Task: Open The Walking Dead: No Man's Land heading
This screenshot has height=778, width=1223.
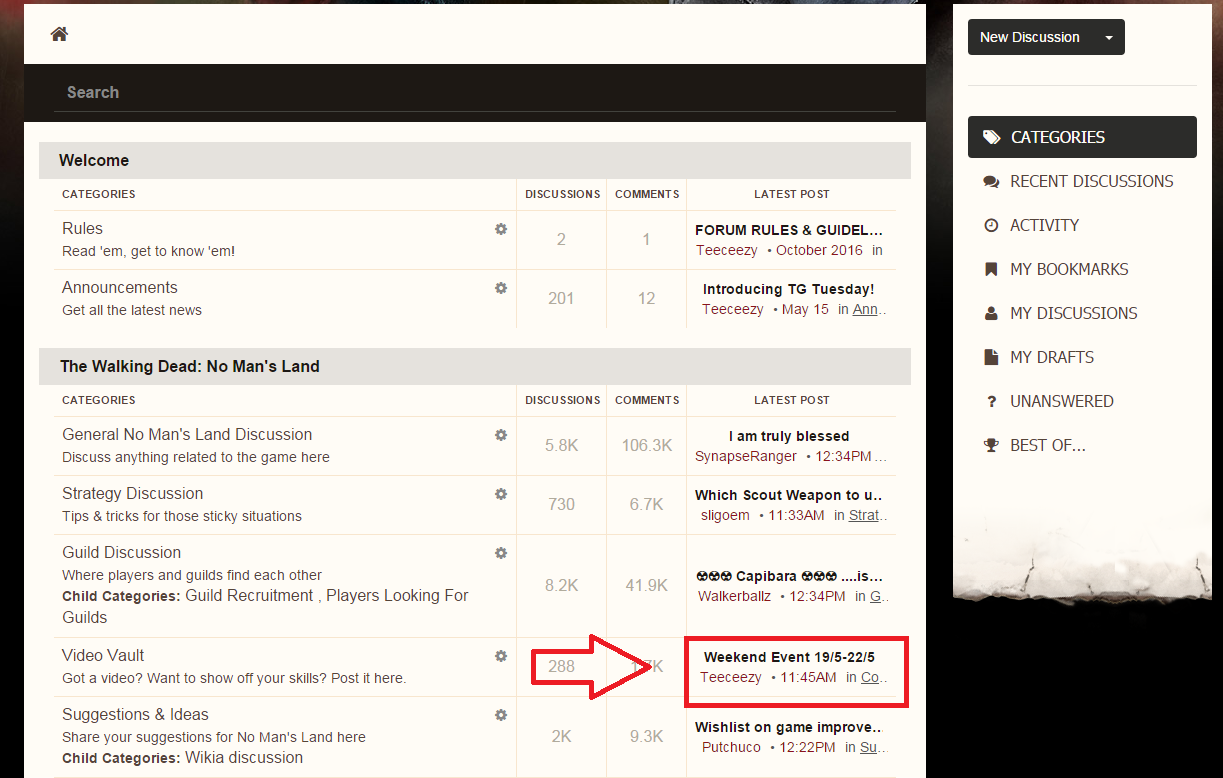Action: coord(190,366)
